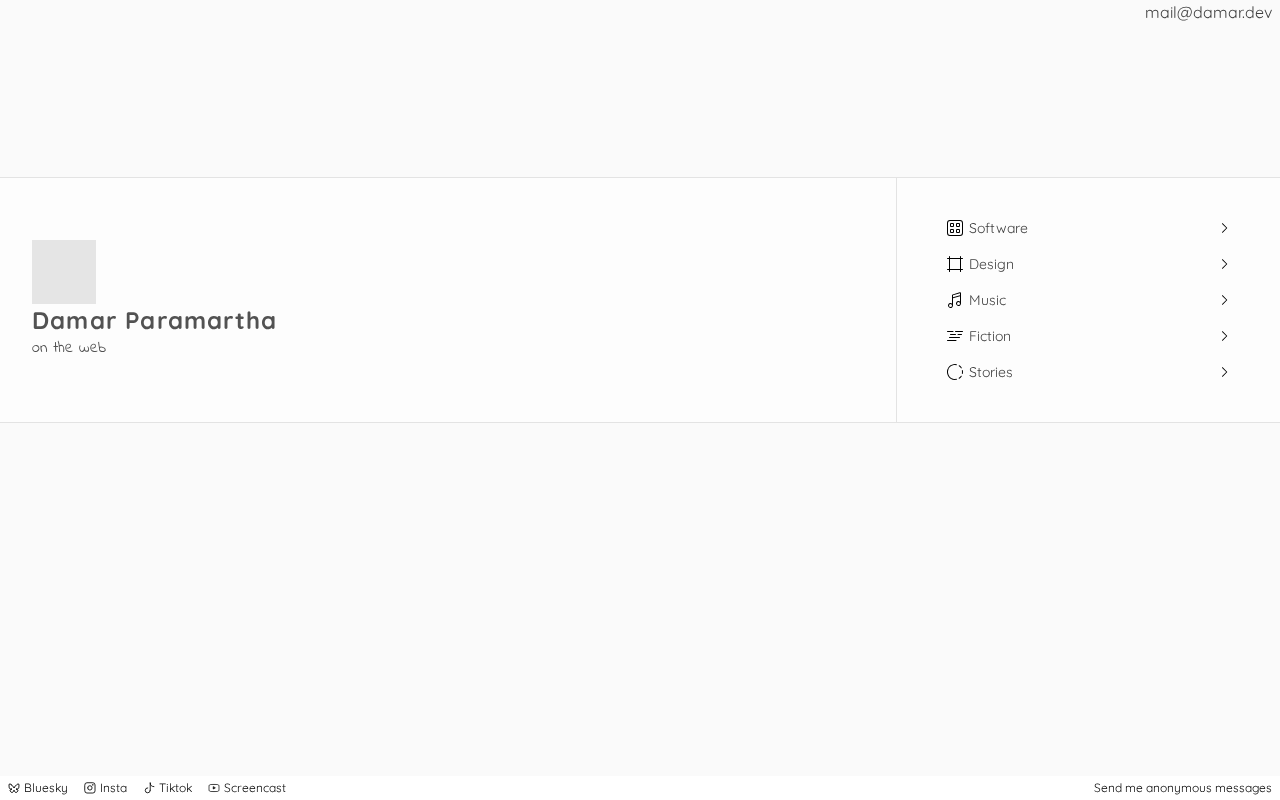
Task: Click the Bluesky butterfly icon
Action: pyautogui.click(x=14, y=788)
